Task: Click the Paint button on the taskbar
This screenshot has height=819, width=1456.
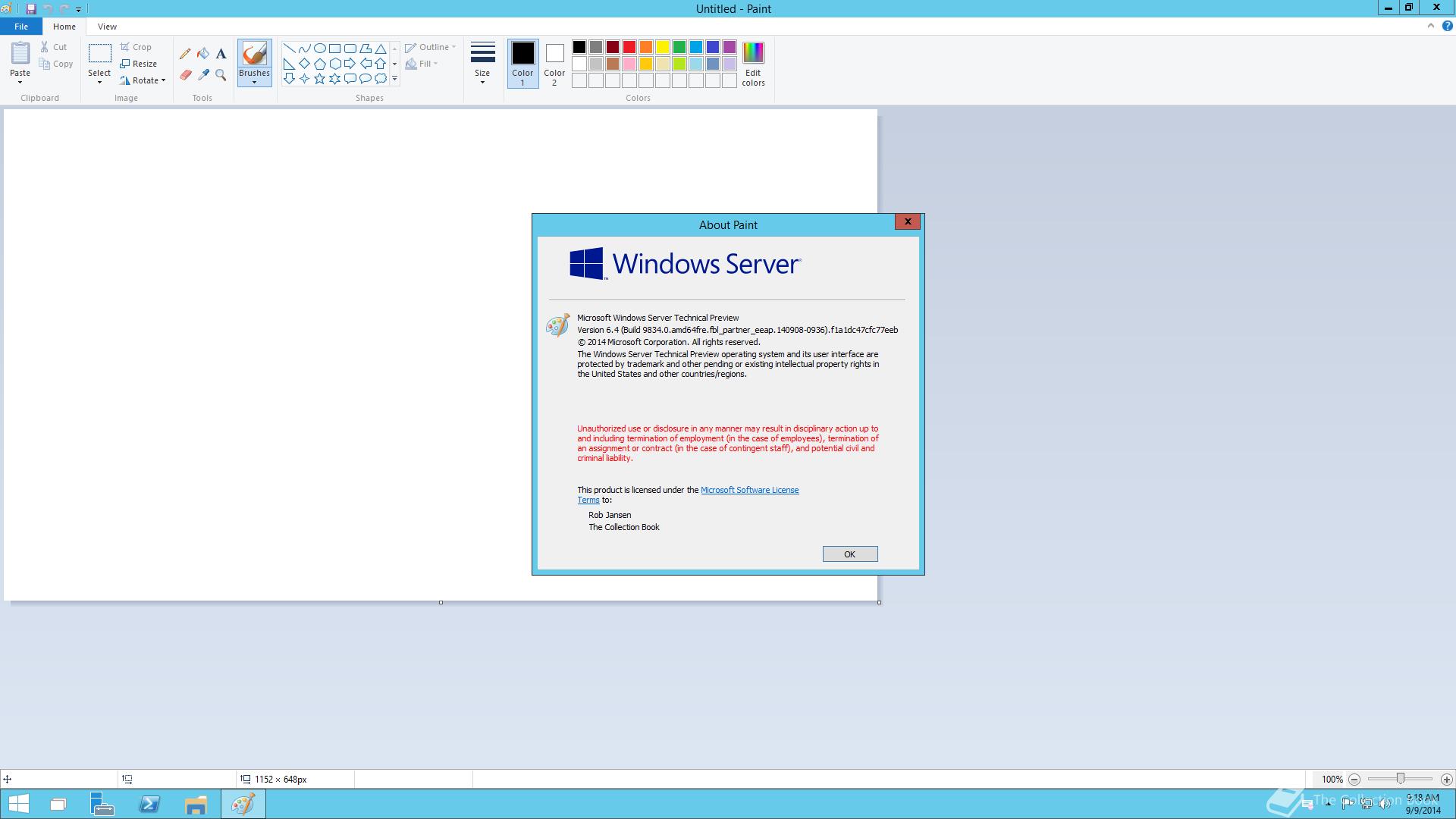Action: (243, 804)
